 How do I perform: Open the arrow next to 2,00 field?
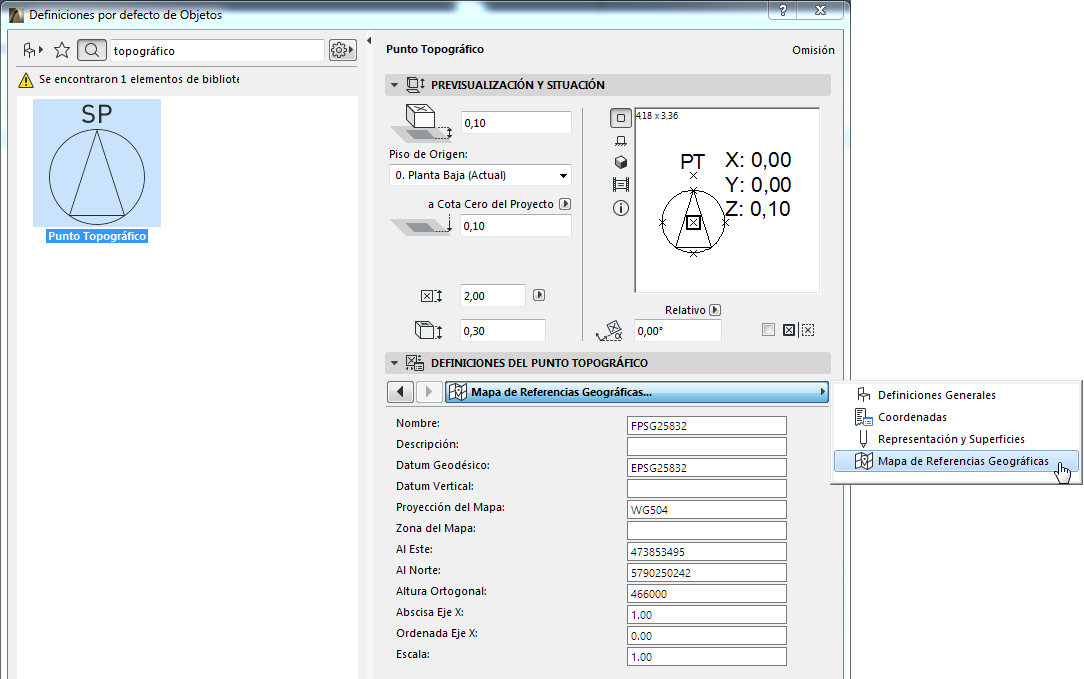539,295
